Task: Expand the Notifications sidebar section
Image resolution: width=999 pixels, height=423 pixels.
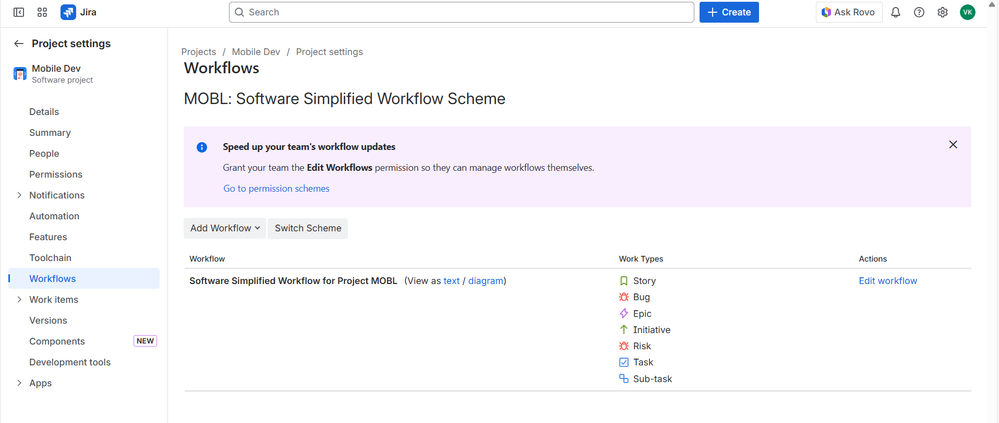Action: 19,195
